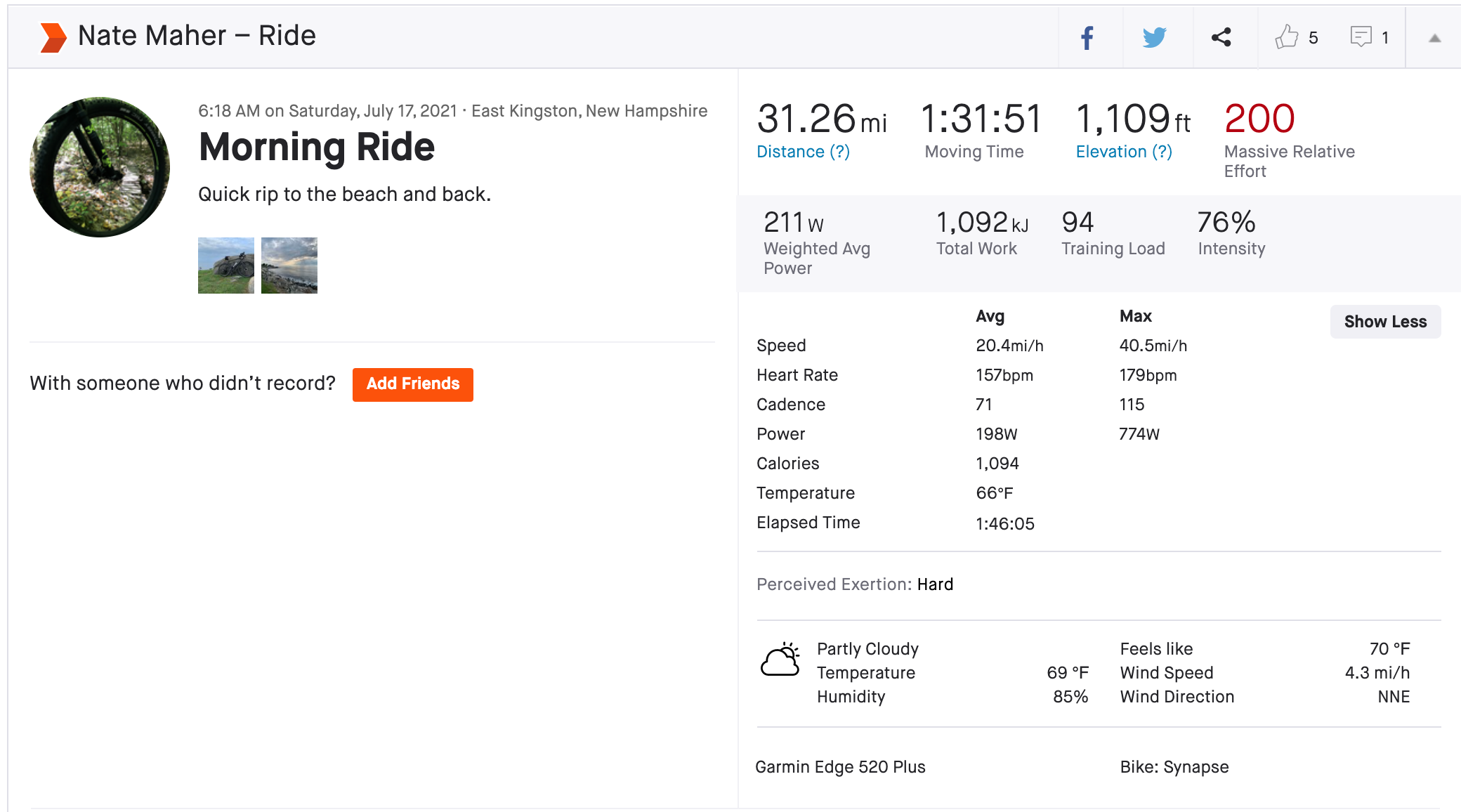Open the share options icon

tap(1221, 38)
